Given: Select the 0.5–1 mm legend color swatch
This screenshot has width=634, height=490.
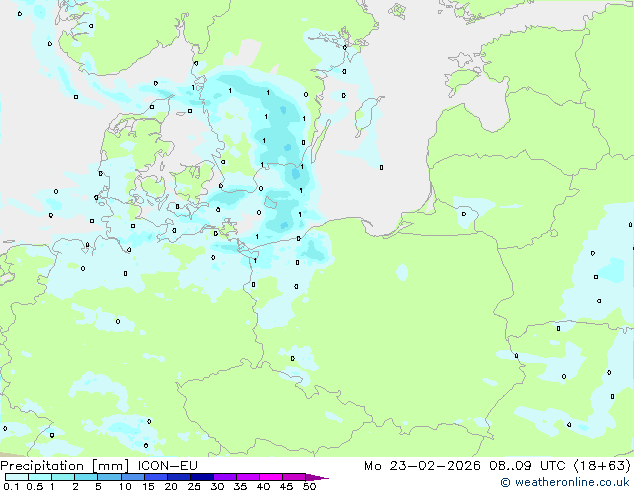Looking at the screenshot, I should click(40, 477).
